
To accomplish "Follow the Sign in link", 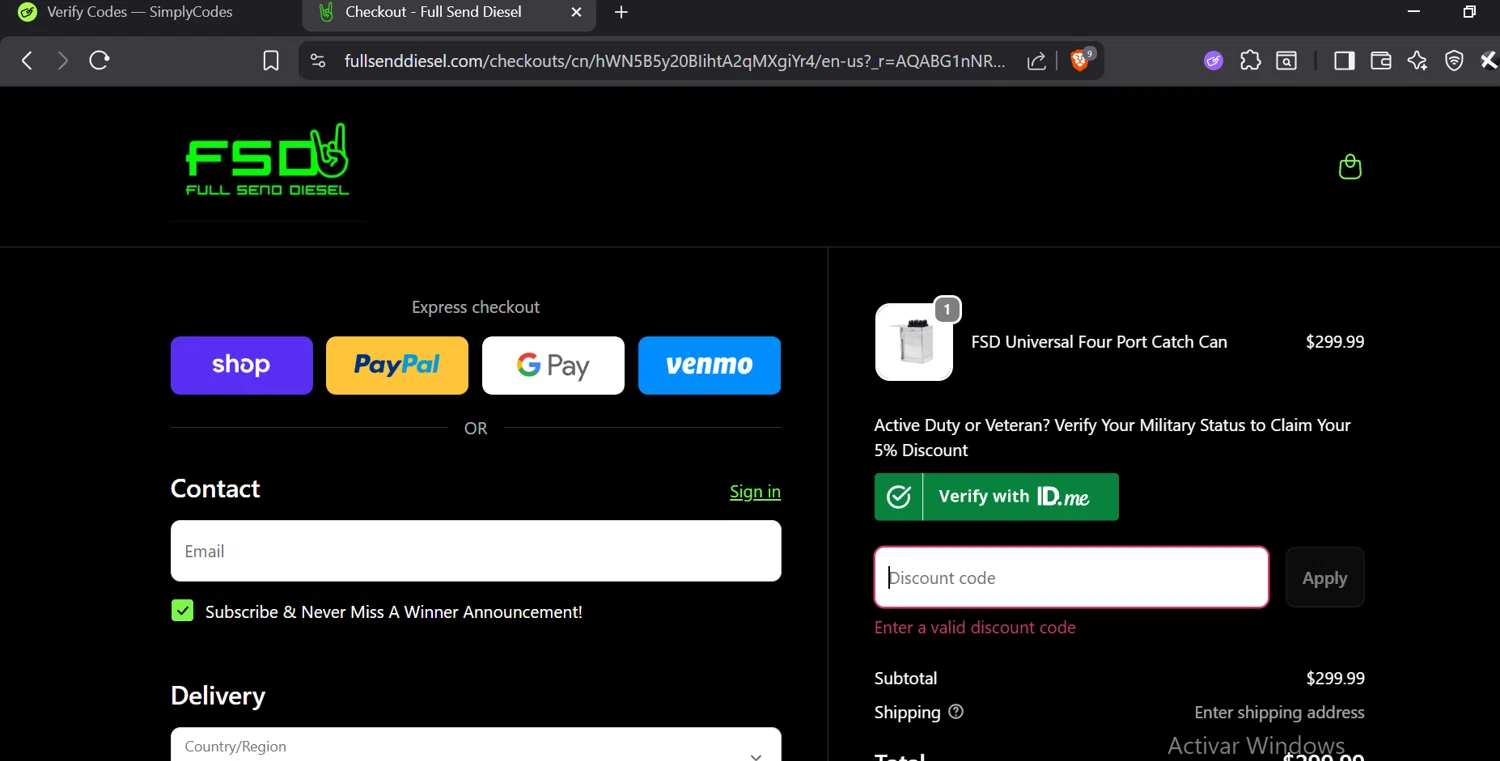I will tap(755, 491).
